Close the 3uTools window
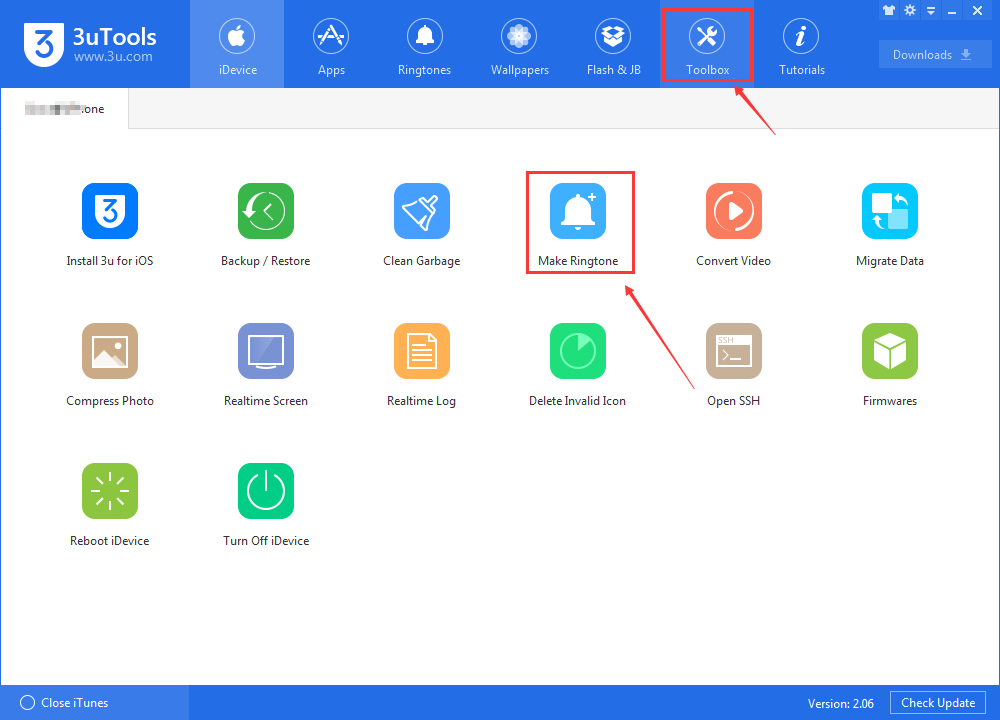The width and height of the screenshot is (1000, 720). 977,11
